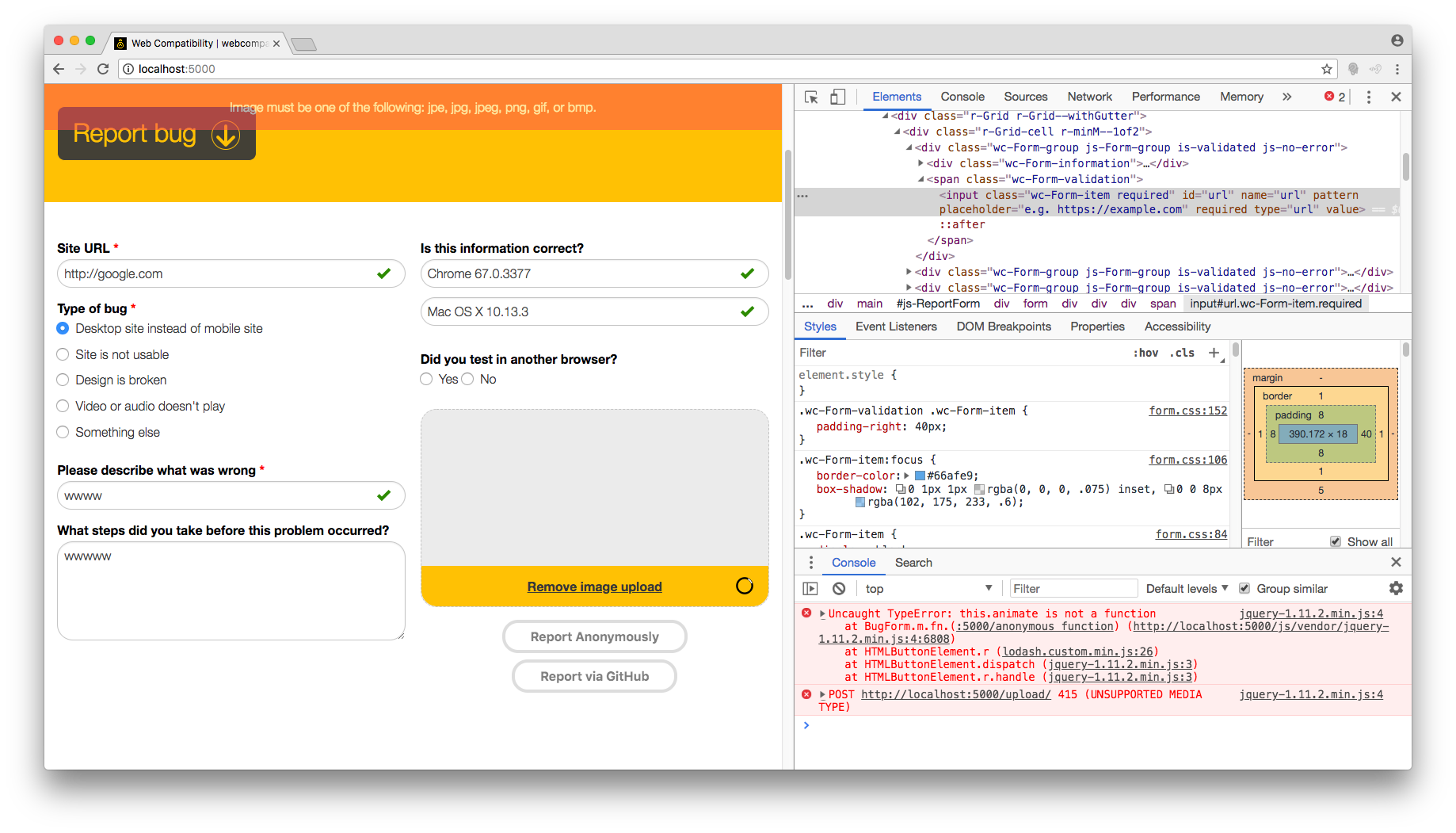The height and width of the screenshot is (833, 1456).
Task: Open the Network tab
Action: coord(1089,97)
